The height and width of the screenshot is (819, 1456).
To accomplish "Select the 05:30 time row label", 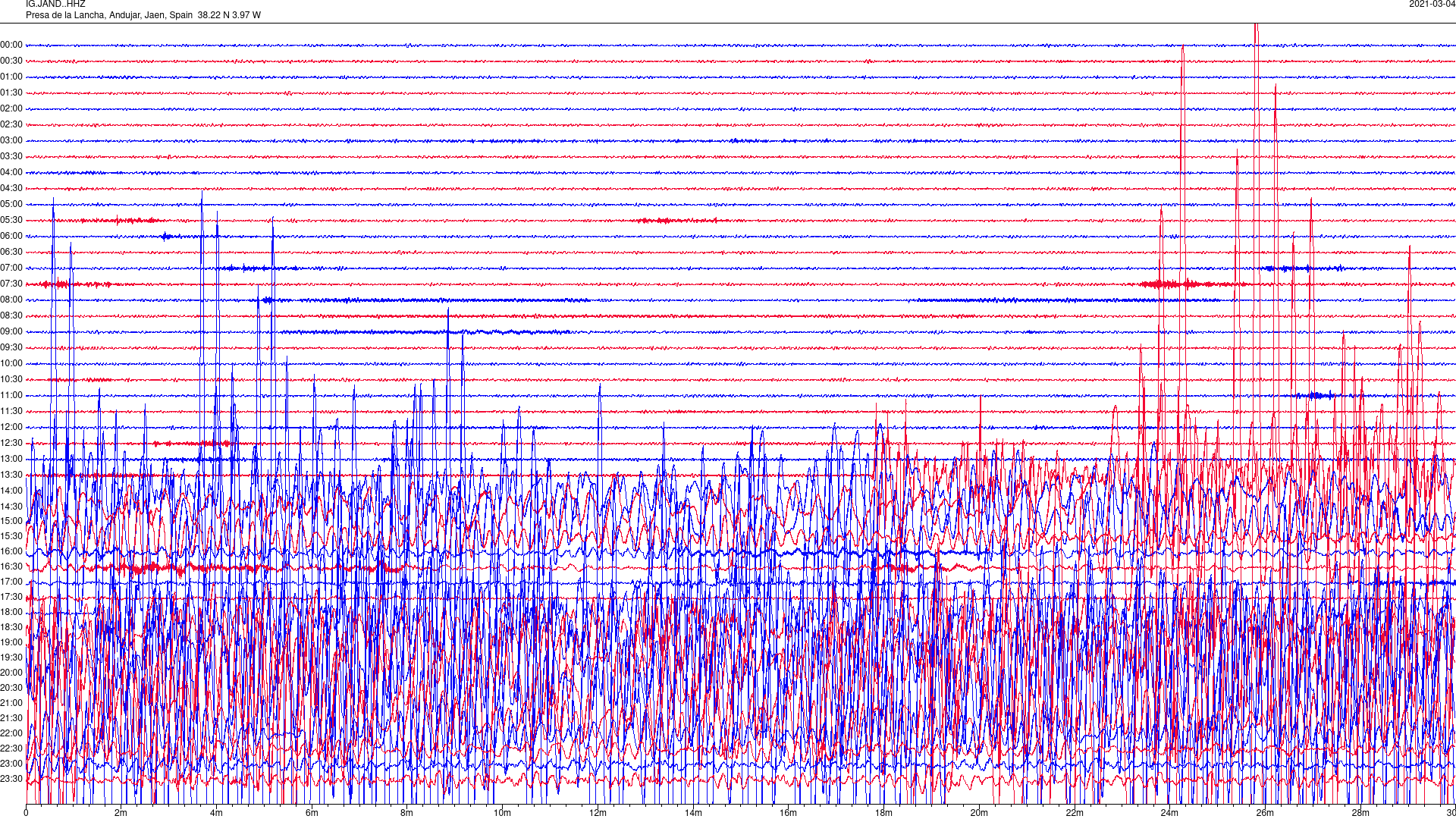I will [11, 221].
